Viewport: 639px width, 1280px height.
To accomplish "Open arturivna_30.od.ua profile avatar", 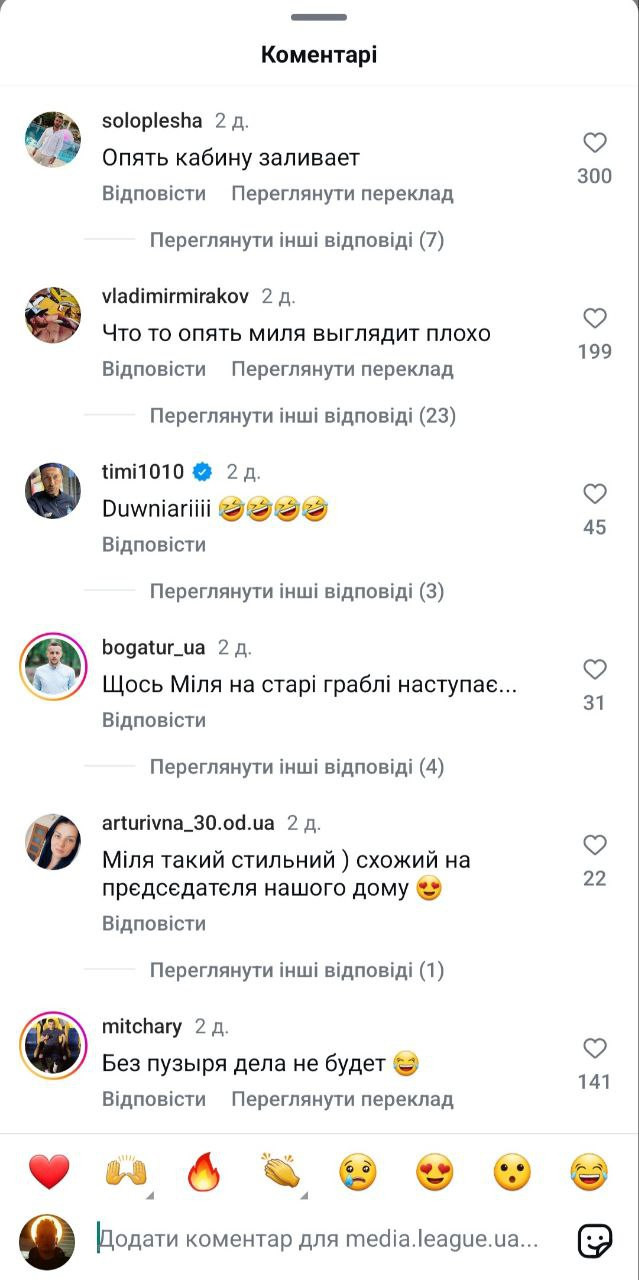I will 52,842.
